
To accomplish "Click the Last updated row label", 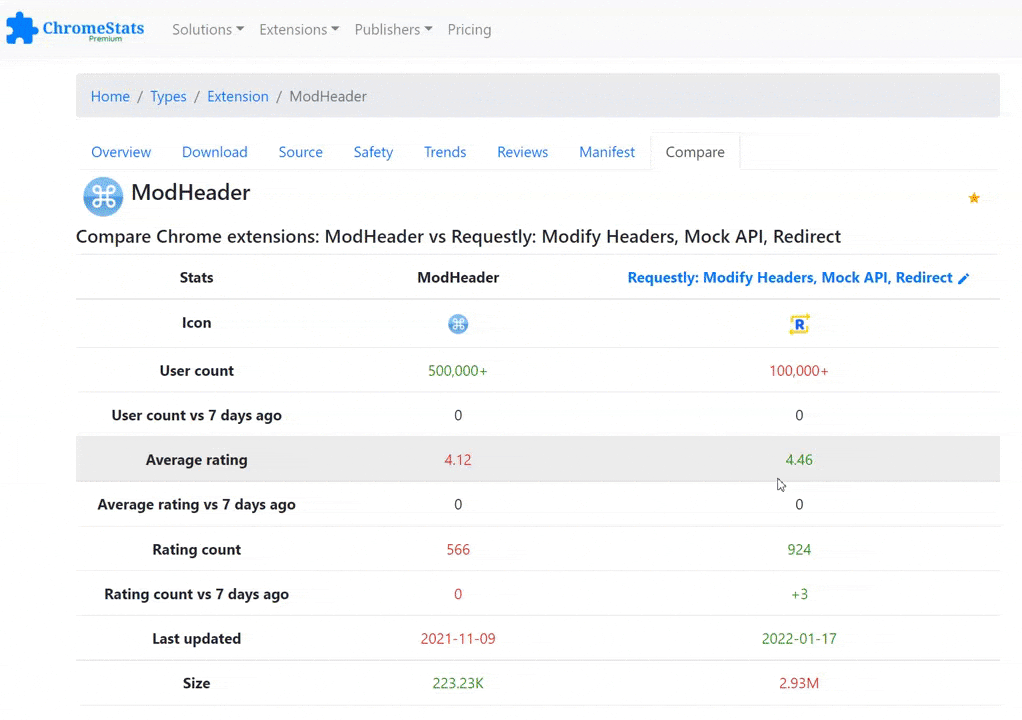I will (196, 639).
